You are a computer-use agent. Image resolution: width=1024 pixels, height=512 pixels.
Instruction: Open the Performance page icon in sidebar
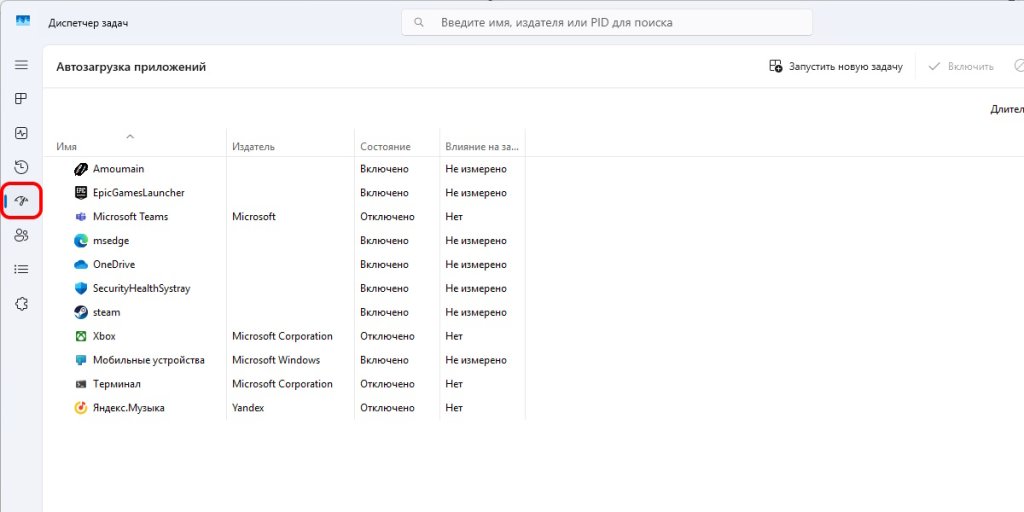click(22, 133)
